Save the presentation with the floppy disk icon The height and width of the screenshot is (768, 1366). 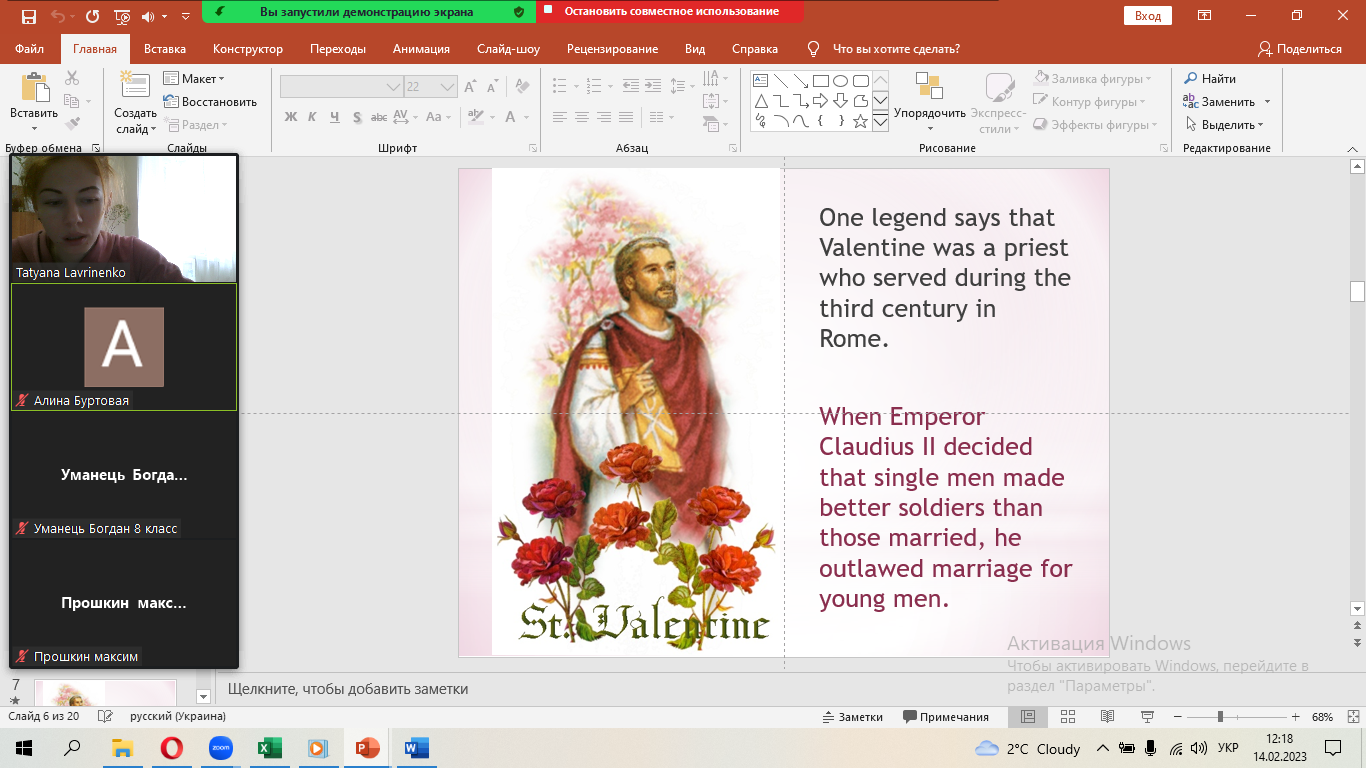[28, 16]
